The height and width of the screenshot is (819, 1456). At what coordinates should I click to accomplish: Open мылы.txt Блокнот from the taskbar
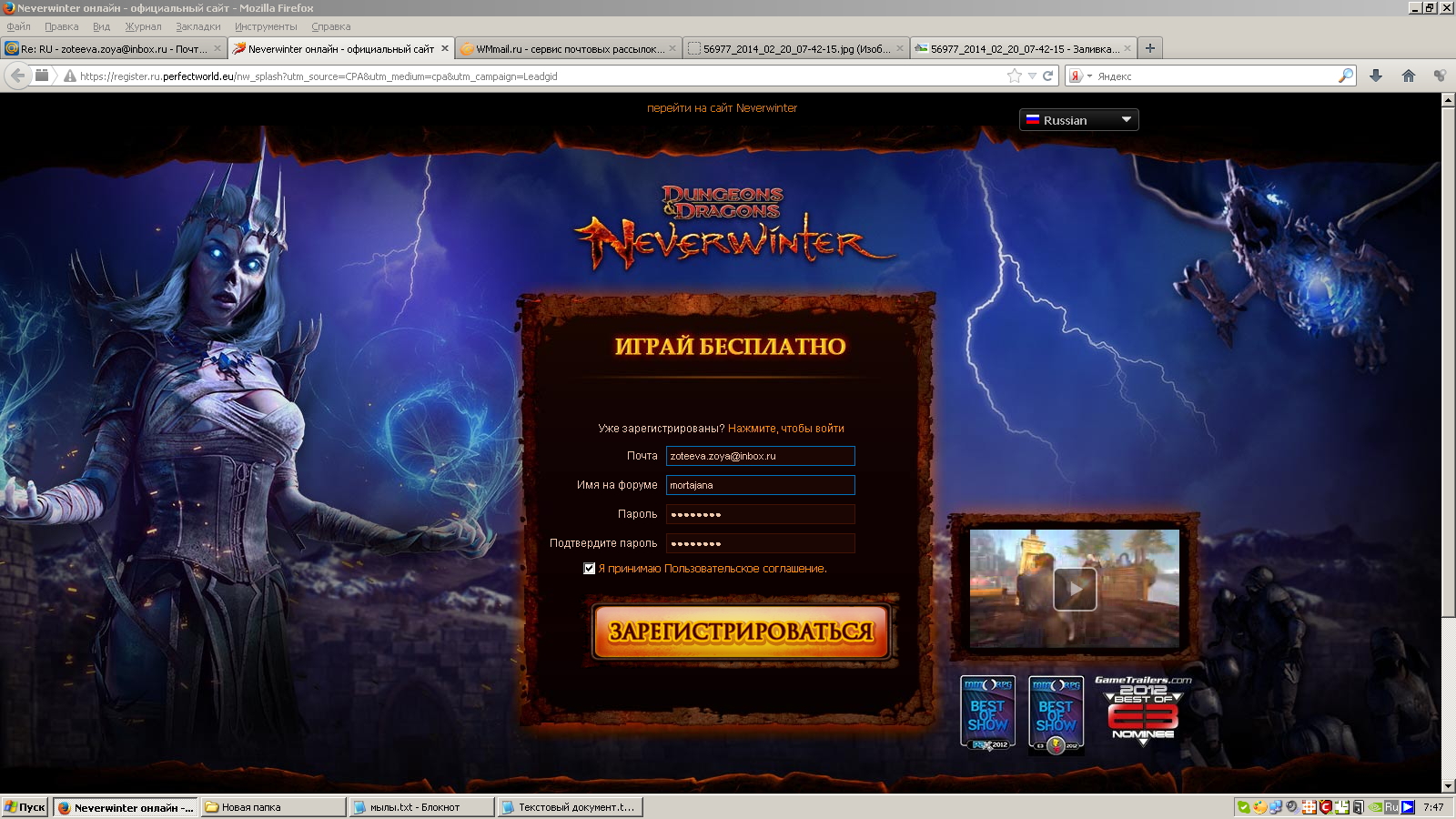point(421,807)
